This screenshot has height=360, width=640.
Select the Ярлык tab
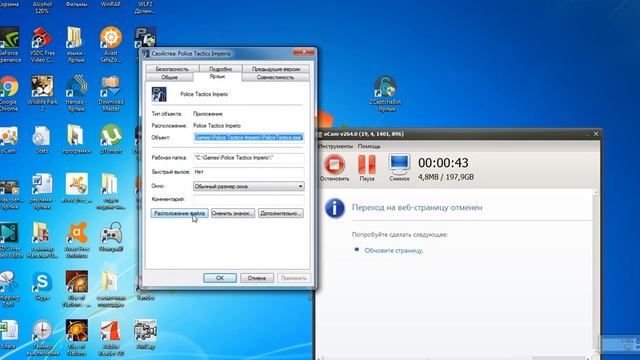tap(218, 76)
